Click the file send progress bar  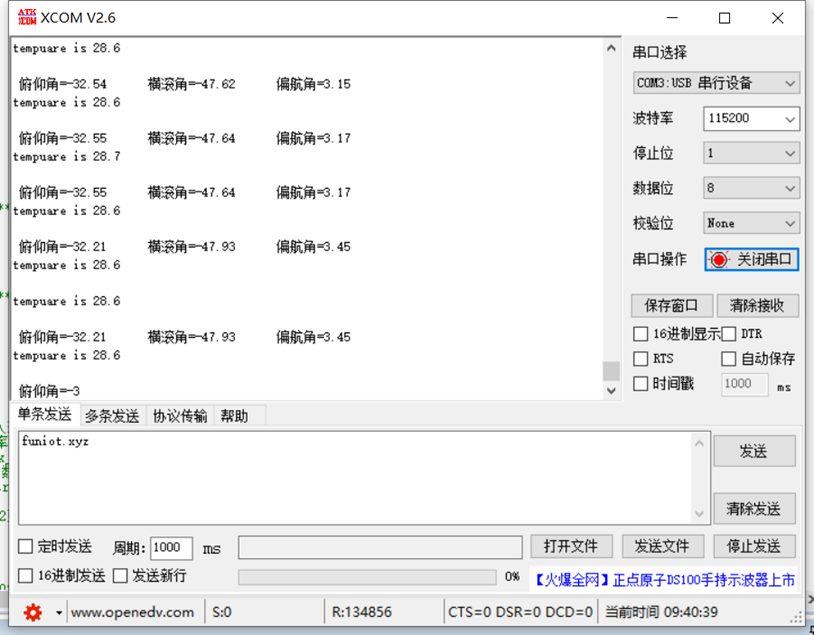click(x=367, y=577)
